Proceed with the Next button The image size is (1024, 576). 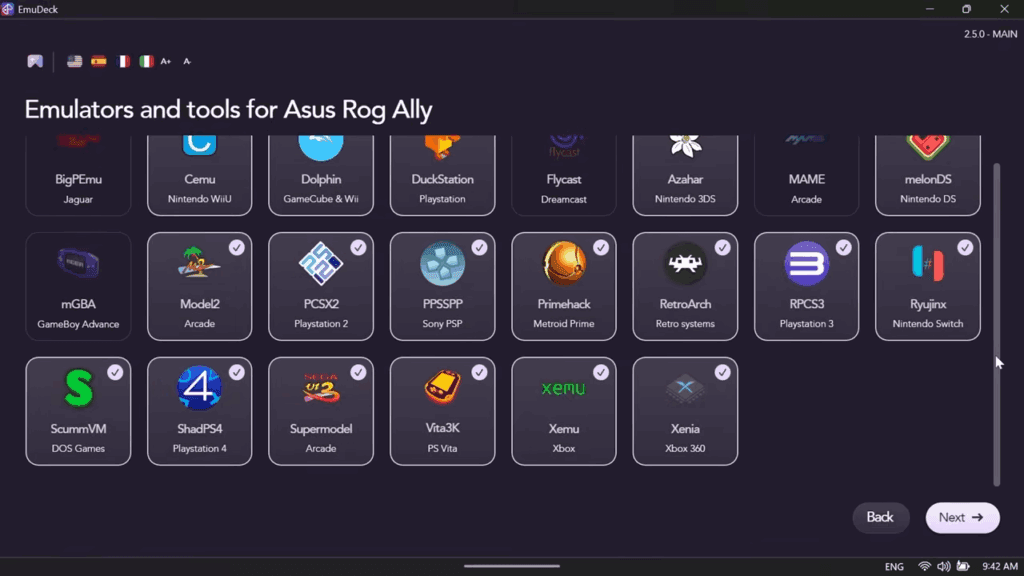pyautogui.click(x=962, y=517)
